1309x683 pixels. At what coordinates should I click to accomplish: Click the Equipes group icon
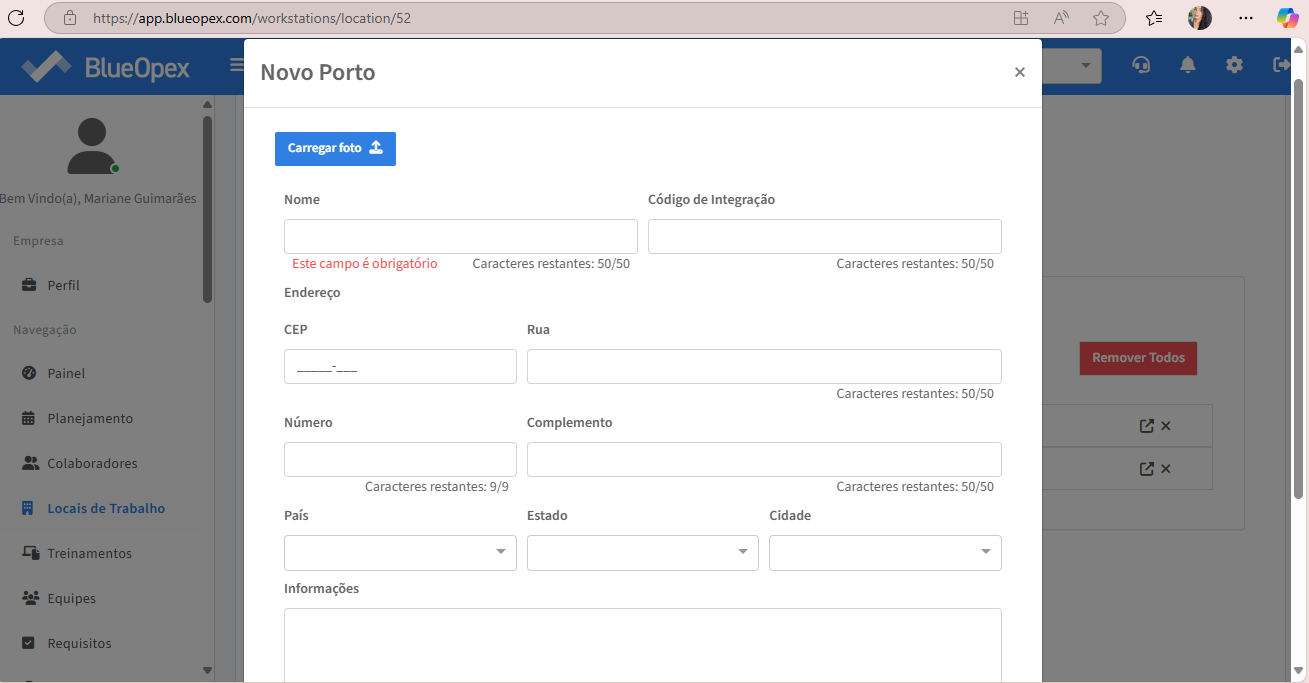[x=30, y=598]
